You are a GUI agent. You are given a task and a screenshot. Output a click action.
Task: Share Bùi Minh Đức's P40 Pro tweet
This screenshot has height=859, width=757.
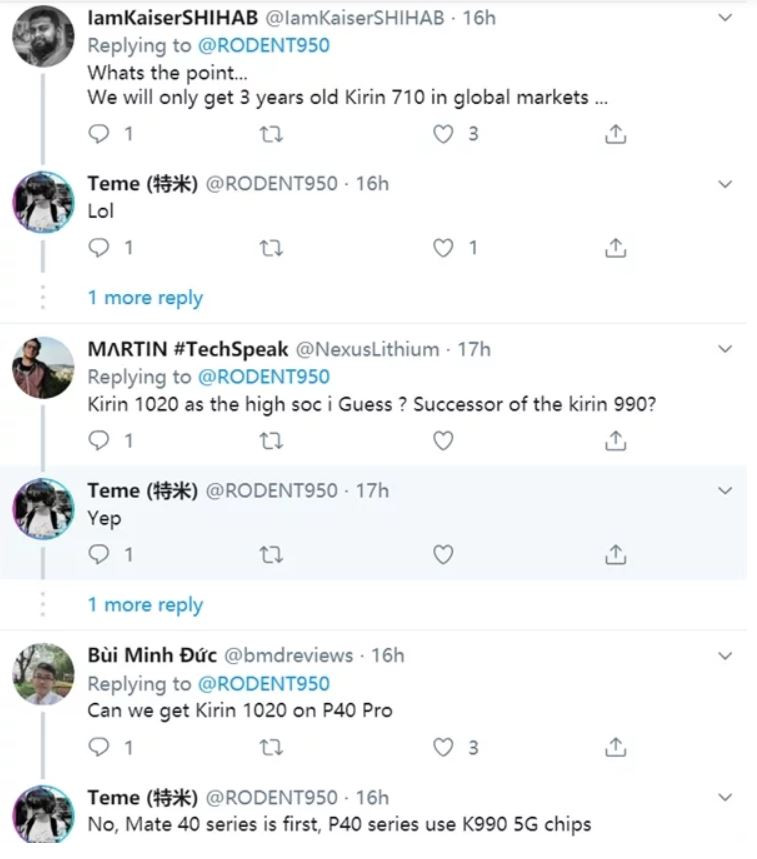click(x=616, y=746)
